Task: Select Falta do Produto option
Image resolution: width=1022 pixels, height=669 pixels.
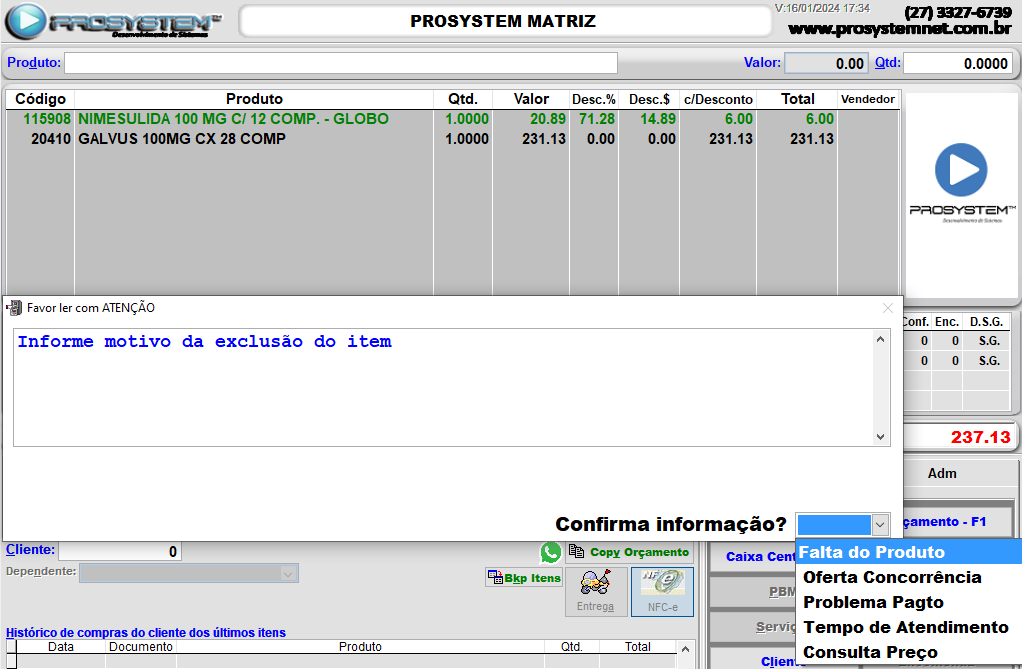Action: (909, 552)
